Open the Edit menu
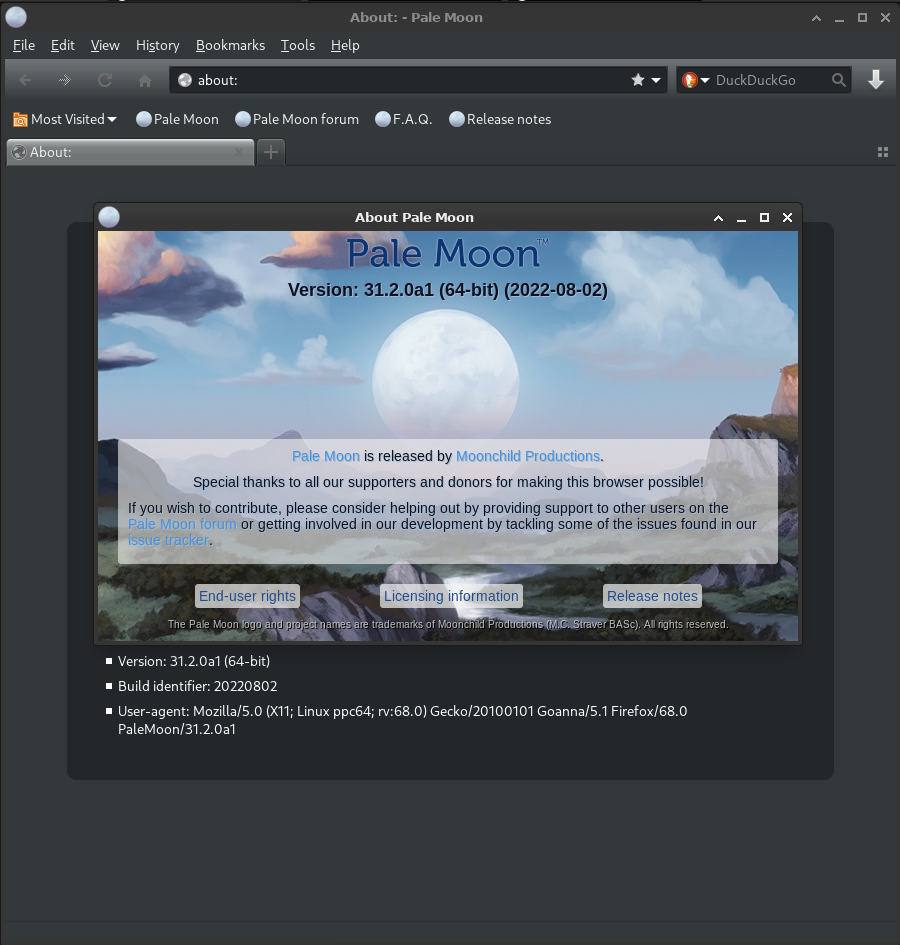Image resolution: width=900 pixels, height=945 pixels. coord(63,45)
